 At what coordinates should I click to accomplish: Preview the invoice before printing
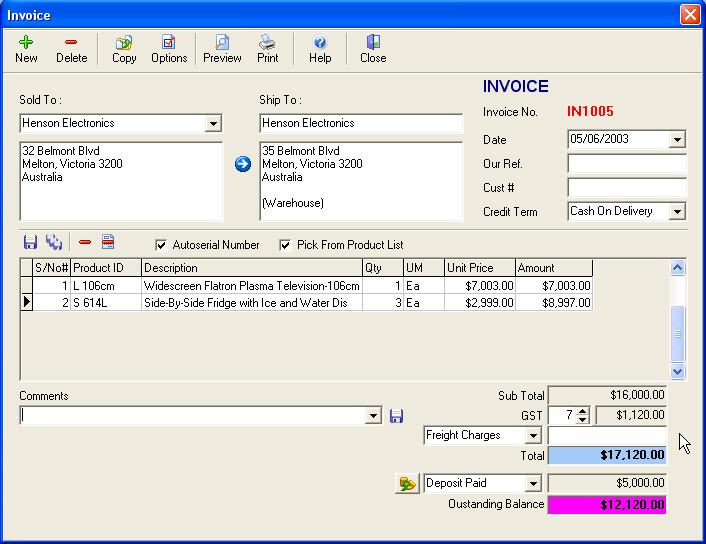coord(222,49)
